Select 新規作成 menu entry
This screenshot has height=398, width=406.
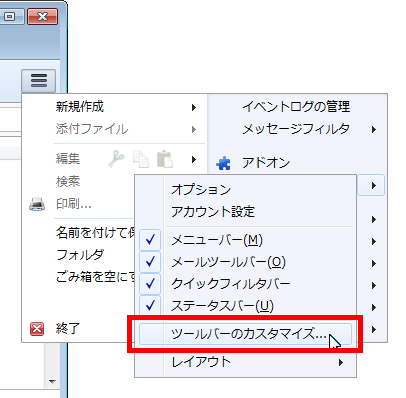tap(80, 107)
